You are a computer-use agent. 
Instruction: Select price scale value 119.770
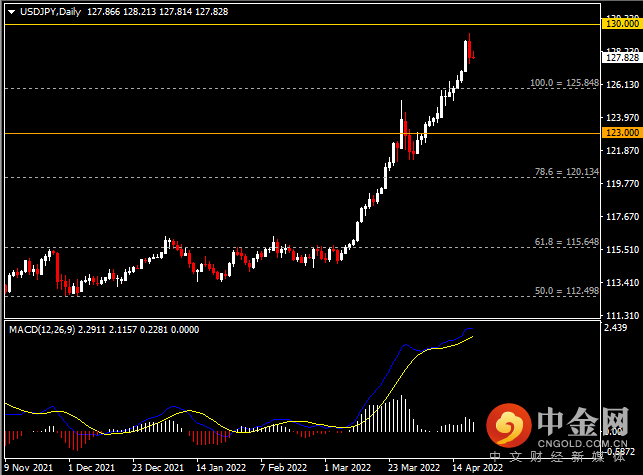(622, 184)
